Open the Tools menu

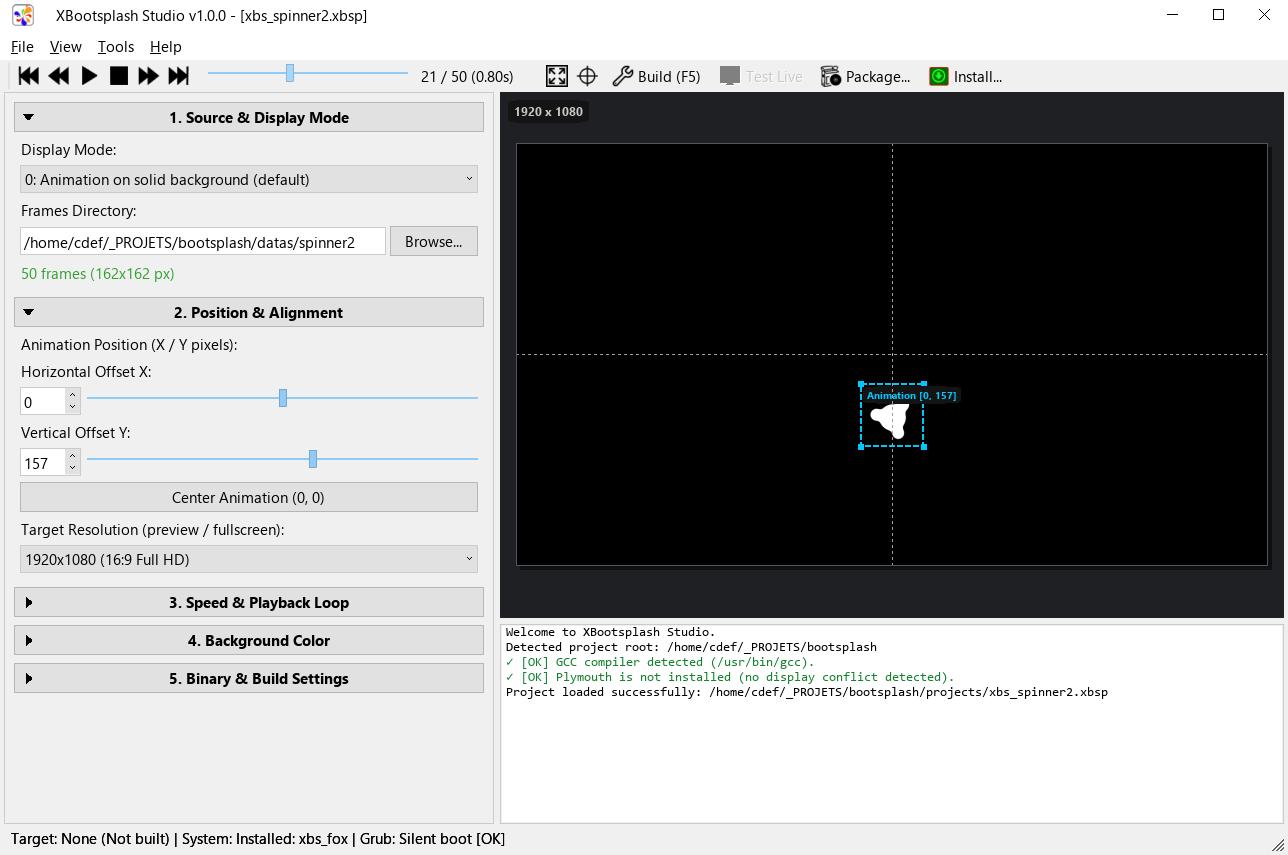116,47
